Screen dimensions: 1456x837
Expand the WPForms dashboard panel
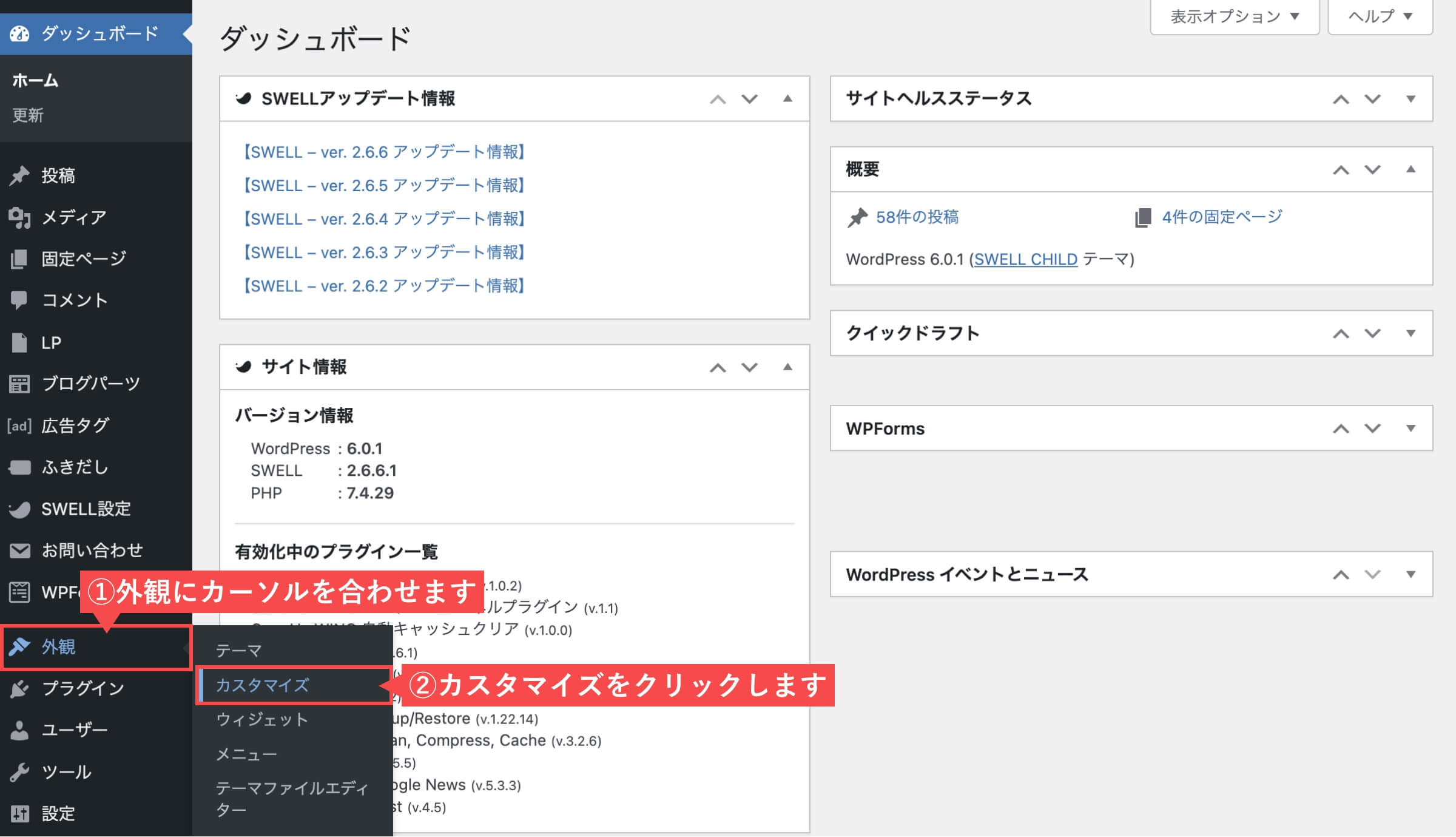[x=1410, y=429]
